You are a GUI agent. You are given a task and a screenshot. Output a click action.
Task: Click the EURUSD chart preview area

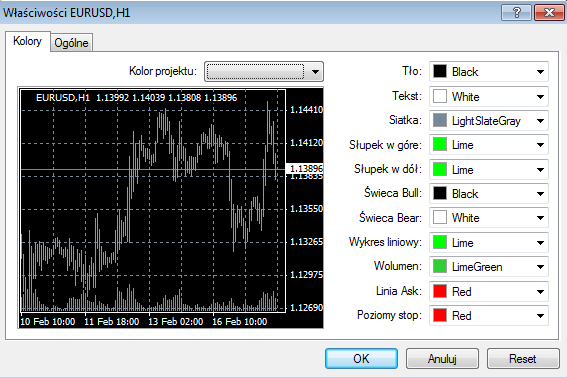click(x=171, y=208)
